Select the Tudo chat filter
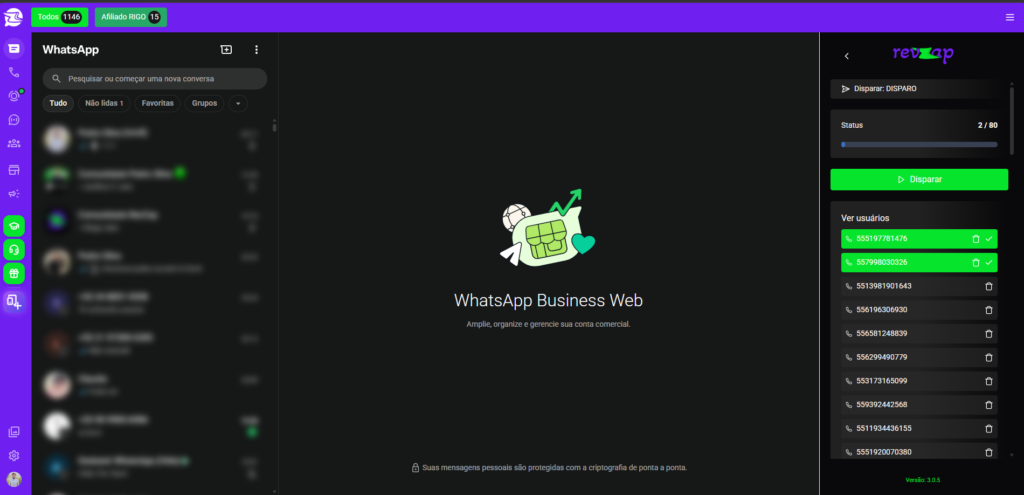This screenshot has height=495, width=1024. pos(58,103)
